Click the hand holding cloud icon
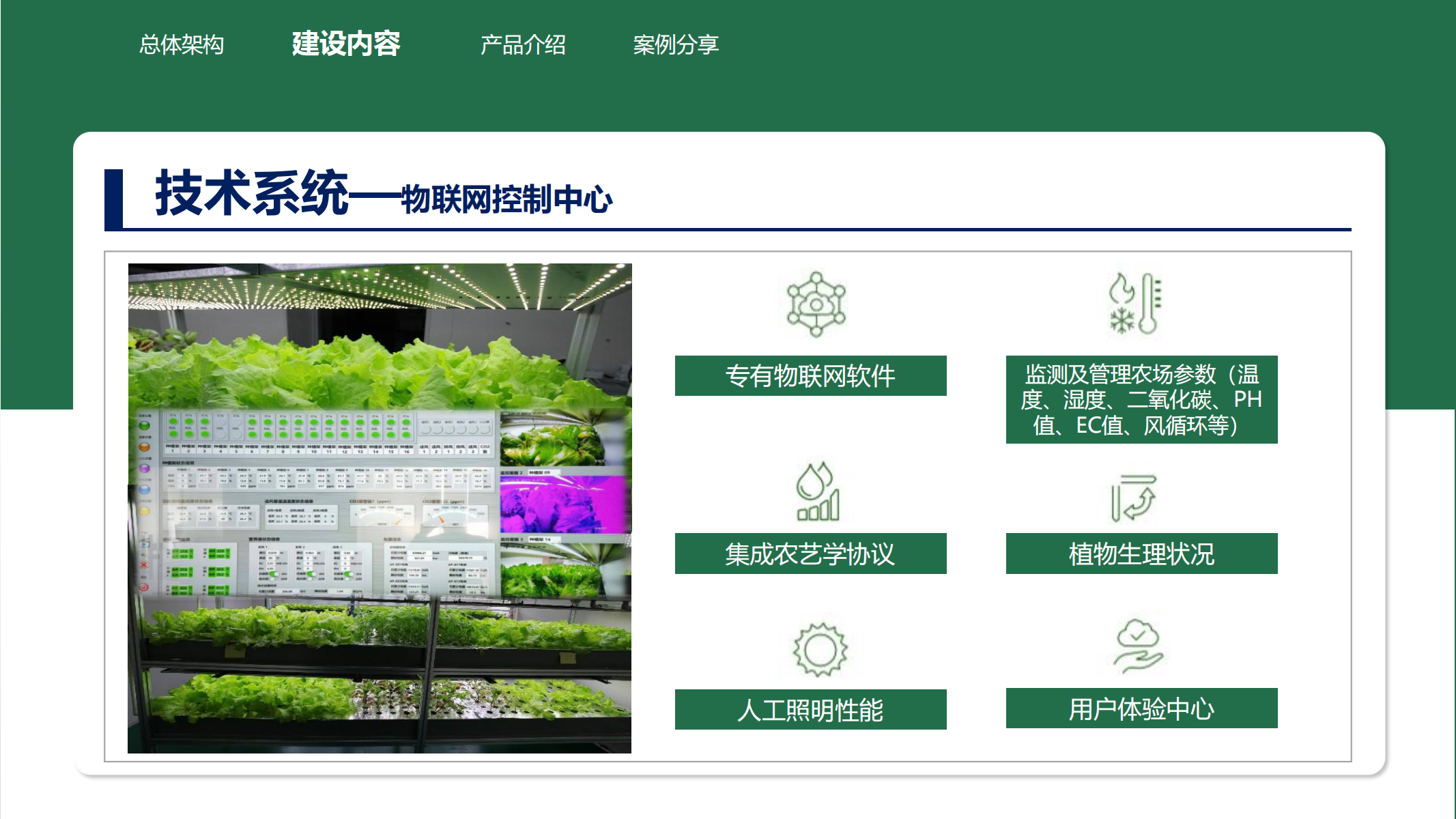The height and width of the screenshot is (819, 1456). tap(1138, 646)
